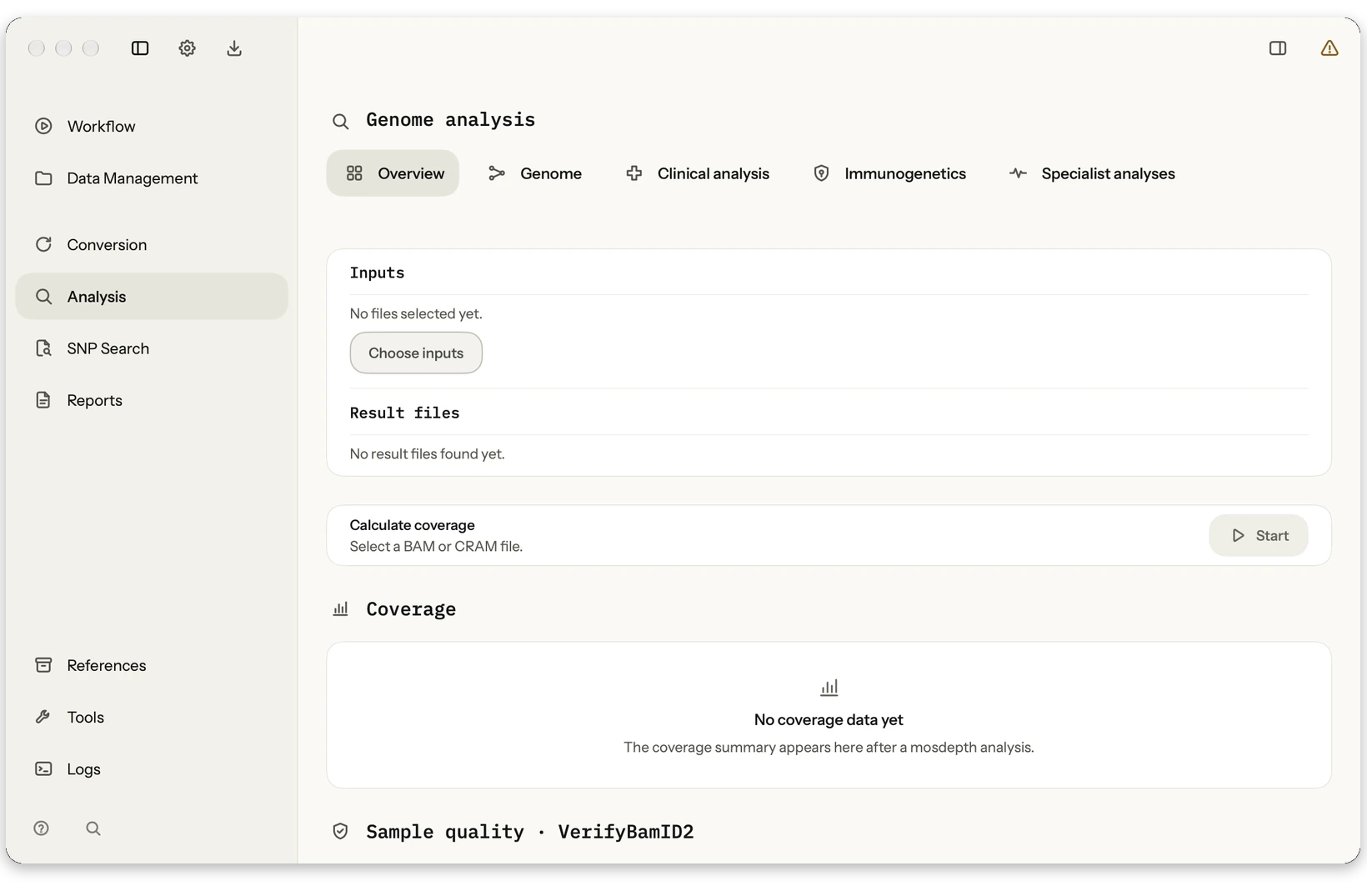The image size is (1367, 896).
Task: Click the shield icon beside Sample quality
Action: (x=340, y=831)
